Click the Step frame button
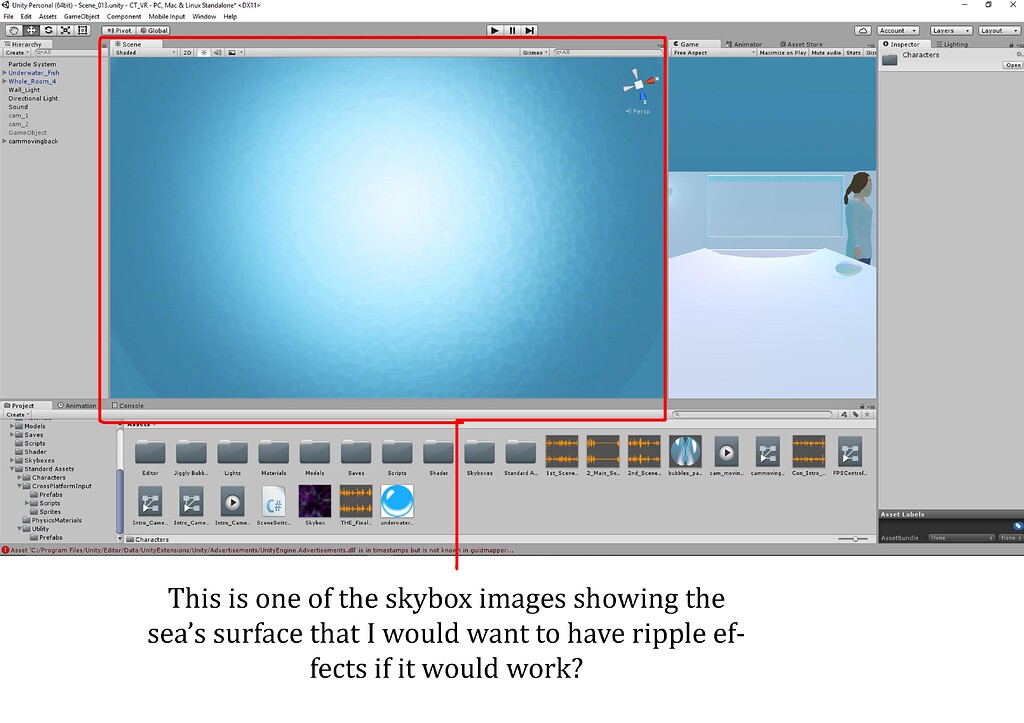Image resolution: width=1024 pixels, height=723 pixels. click(530, 30)
